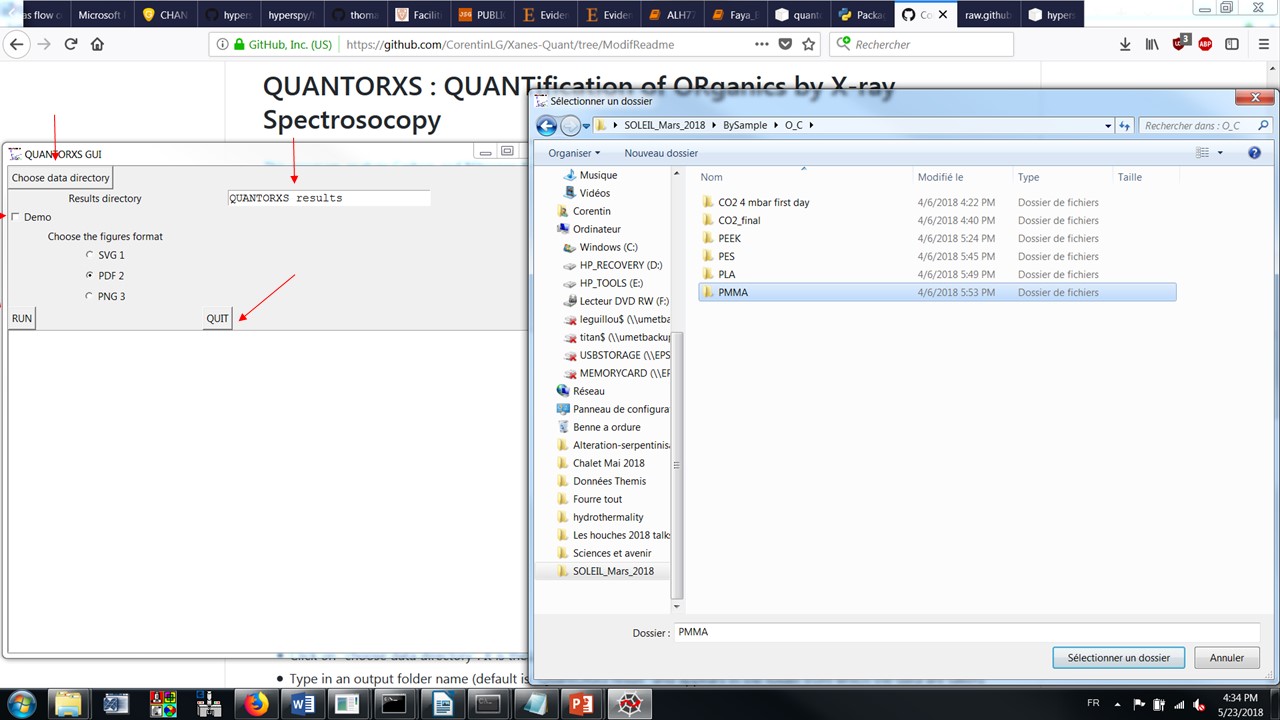Screen dimensions: 1280x720
Task: Open PowerPoint from the taskbar
Action: tap(580, 703)
